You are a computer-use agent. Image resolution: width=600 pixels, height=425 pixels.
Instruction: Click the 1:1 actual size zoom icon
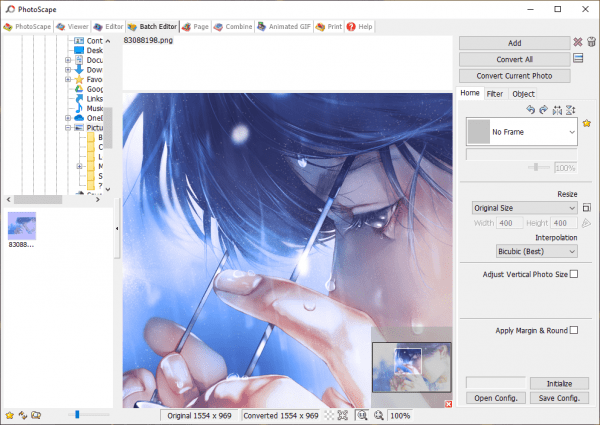pos(362,415)
